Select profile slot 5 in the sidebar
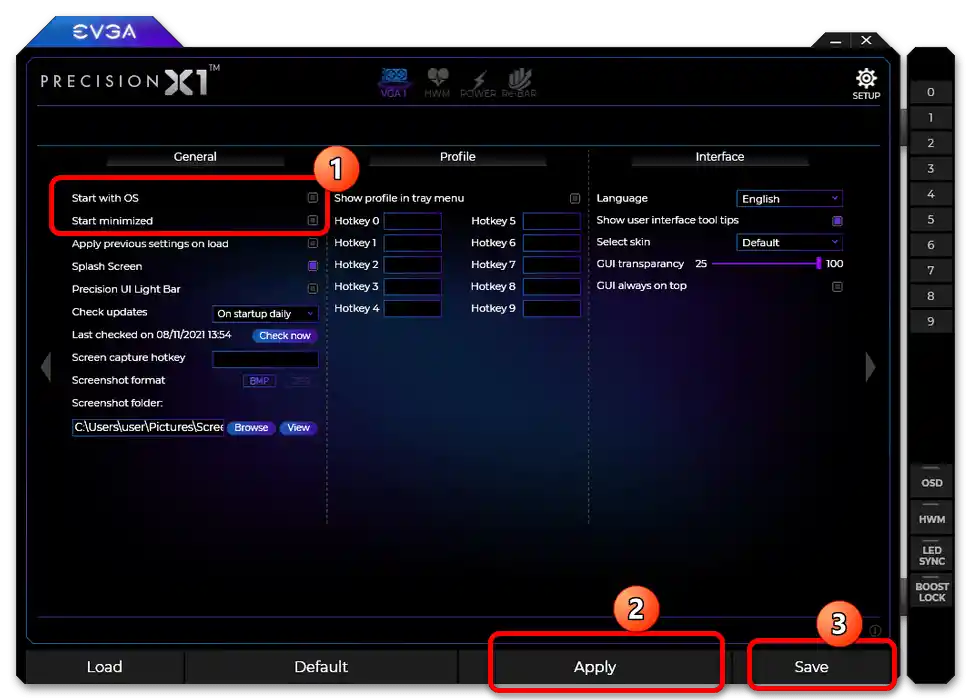 pyautogui.click(x=930, y=219)
